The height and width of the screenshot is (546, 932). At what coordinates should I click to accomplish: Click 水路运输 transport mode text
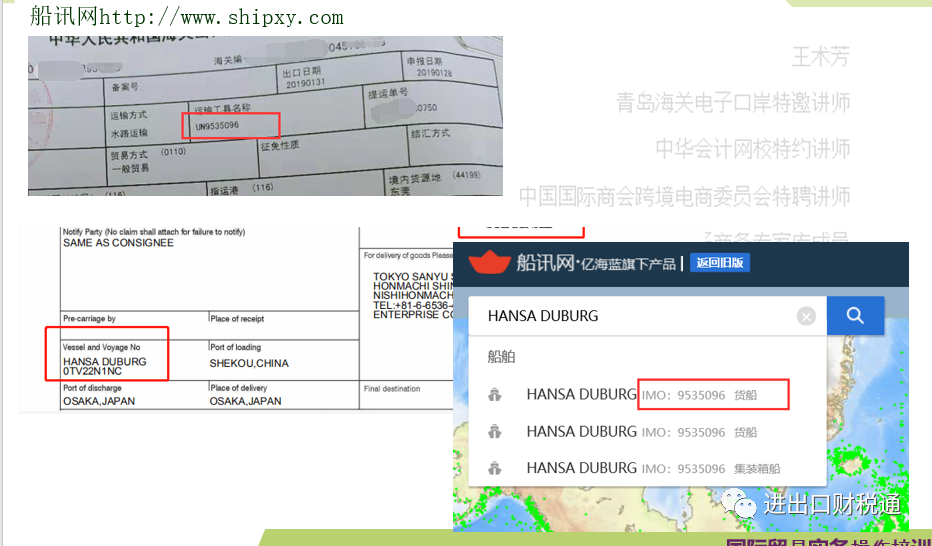[129, 134]
